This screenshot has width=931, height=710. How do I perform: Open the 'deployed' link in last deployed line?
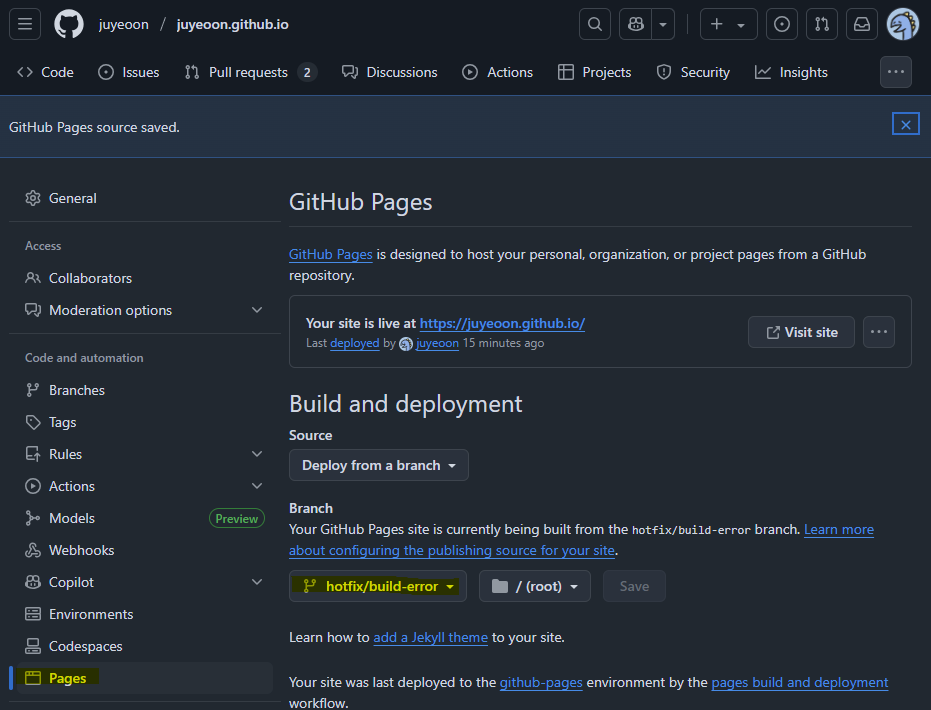tap(354, 343)
